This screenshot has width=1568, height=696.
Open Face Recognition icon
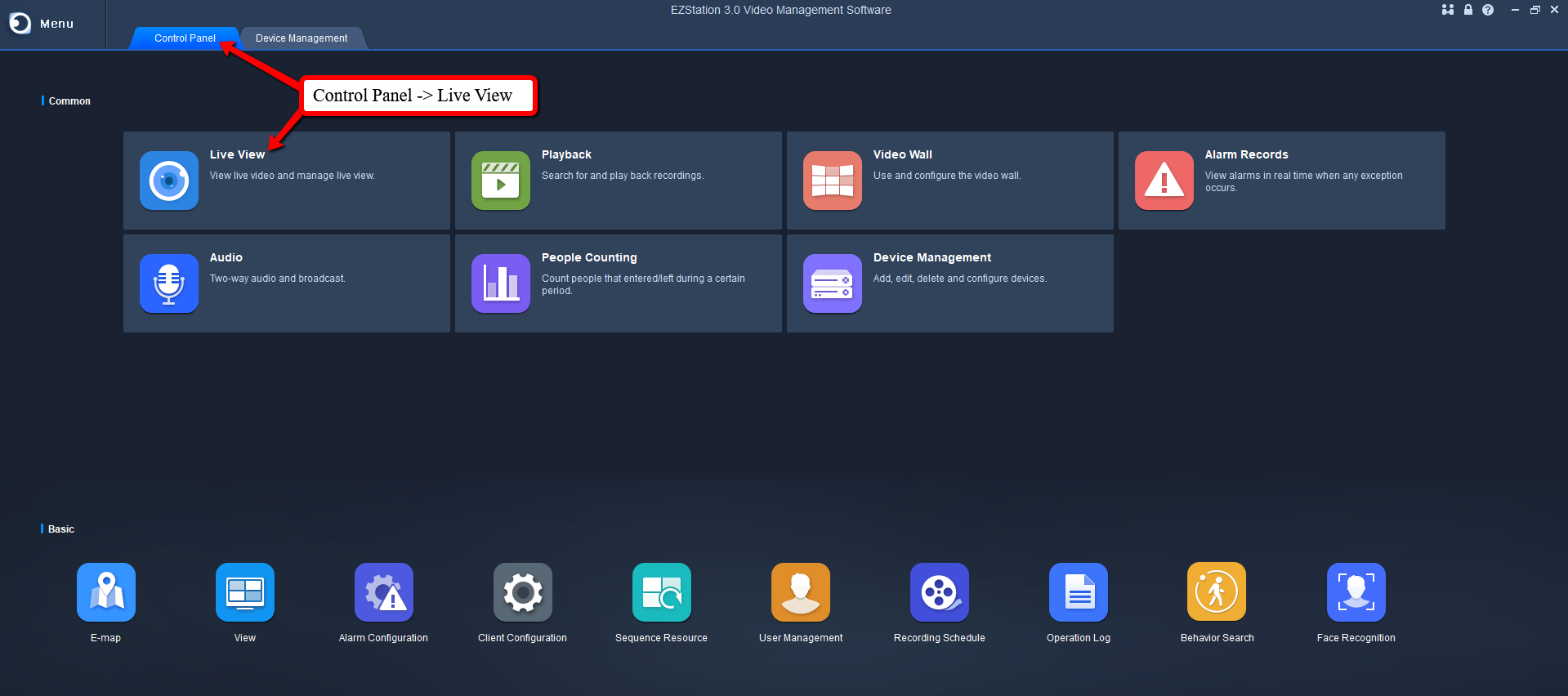tap(1356, 592)
